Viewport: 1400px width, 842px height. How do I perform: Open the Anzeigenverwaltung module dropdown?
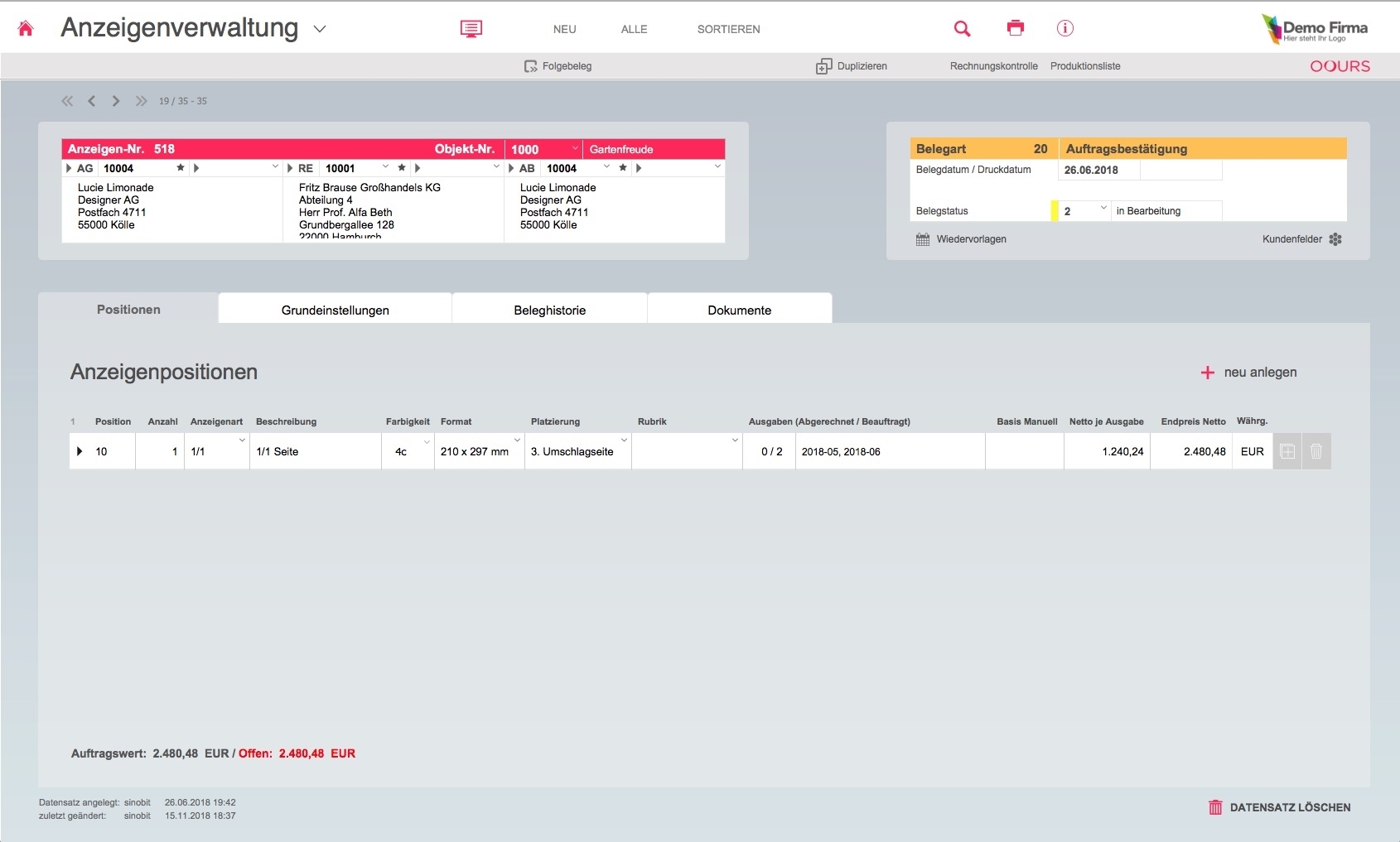[320, 29]
